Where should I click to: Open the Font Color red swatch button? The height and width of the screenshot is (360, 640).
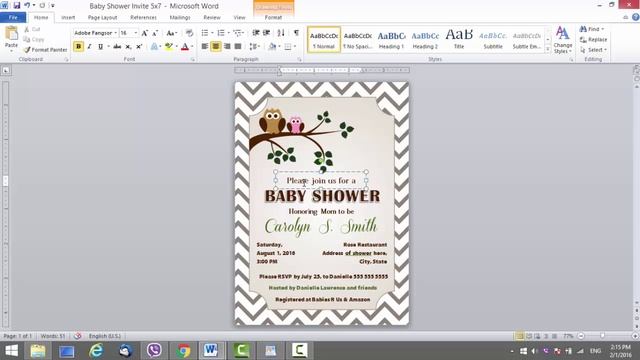coord(185,47)
